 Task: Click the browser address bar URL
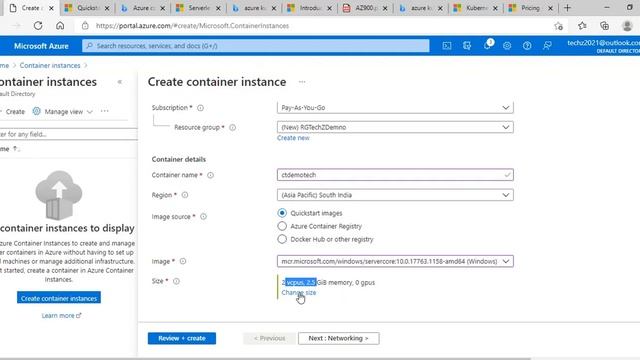tap(192, 26)
